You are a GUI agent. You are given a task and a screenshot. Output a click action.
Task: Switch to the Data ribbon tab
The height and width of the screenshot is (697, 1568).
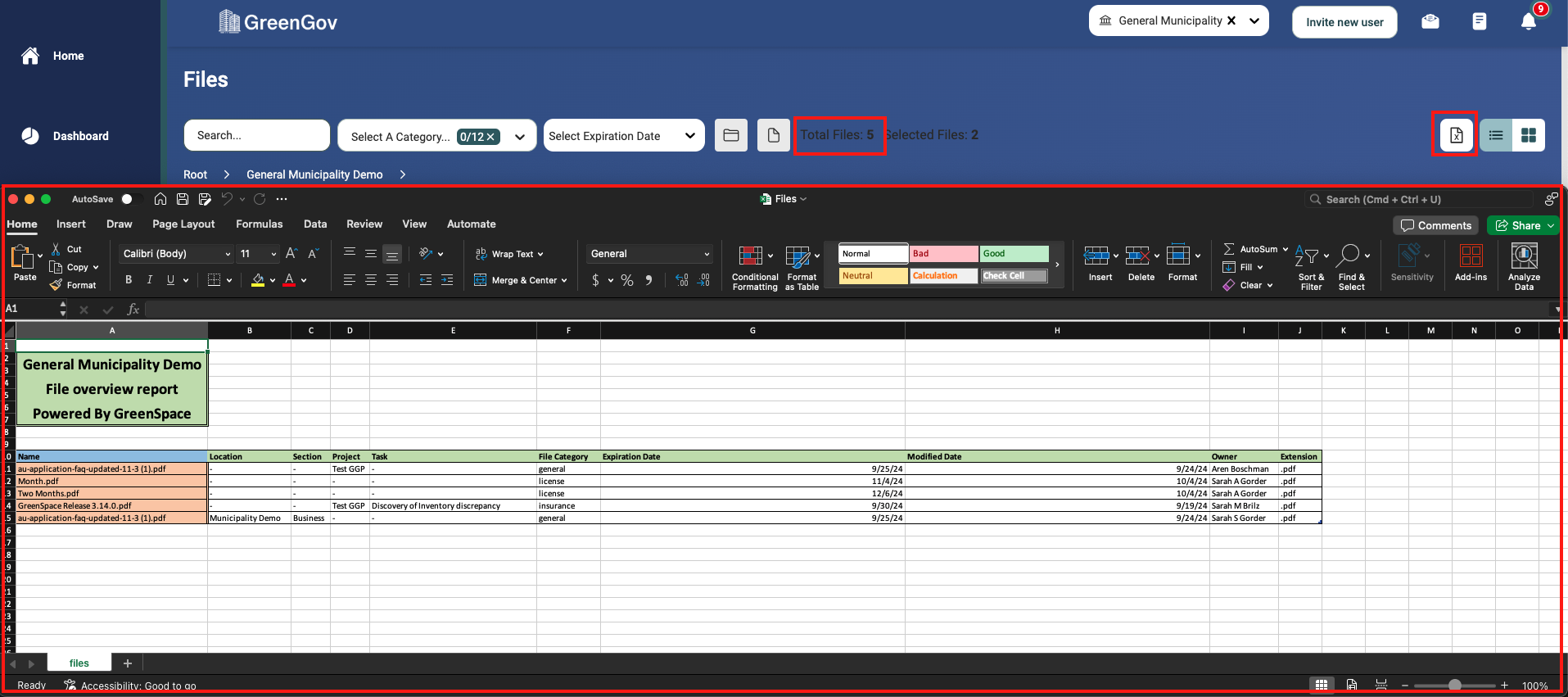click(315, 224)
